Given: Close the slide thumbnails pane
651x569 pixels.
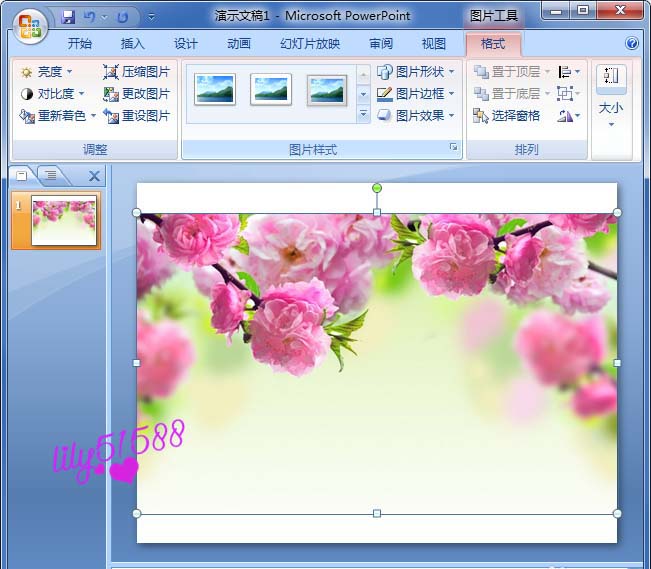Looking at the screenshot, I should [x=95, y=176].
